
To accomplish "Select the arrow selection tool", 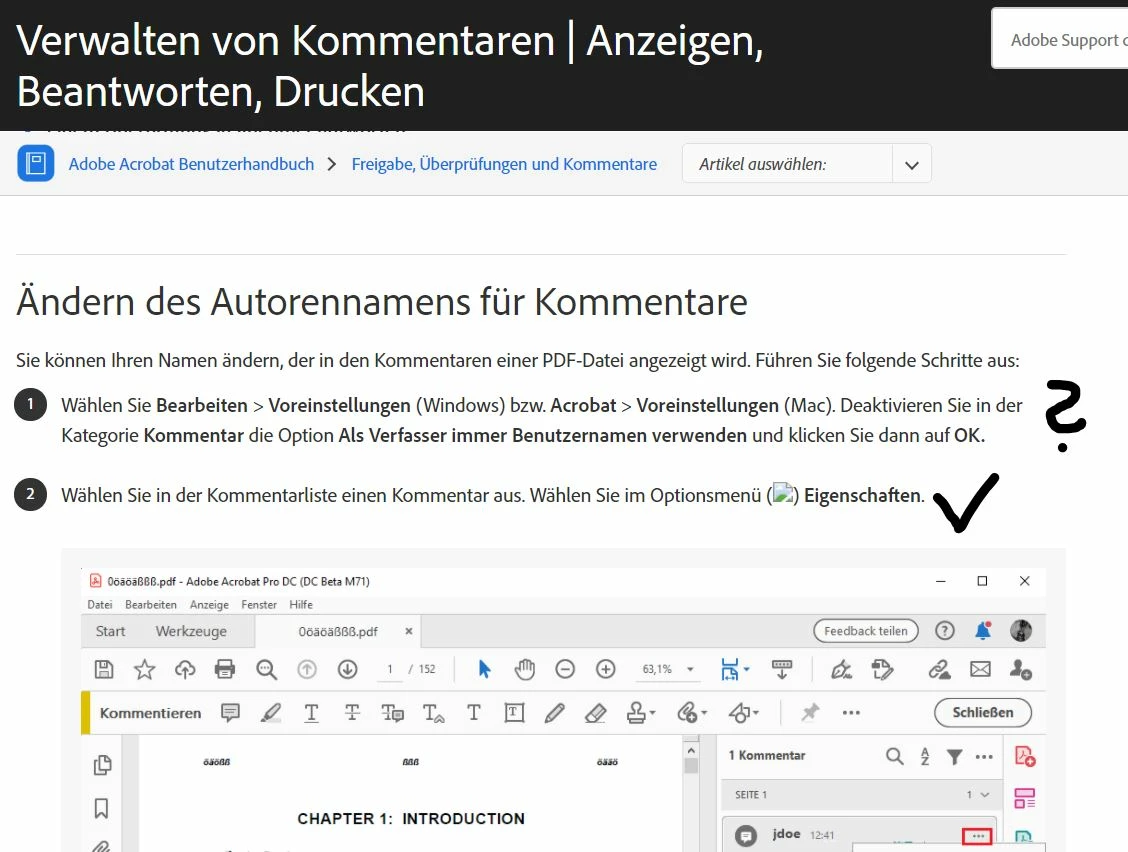I will click(x=484, y=669).
